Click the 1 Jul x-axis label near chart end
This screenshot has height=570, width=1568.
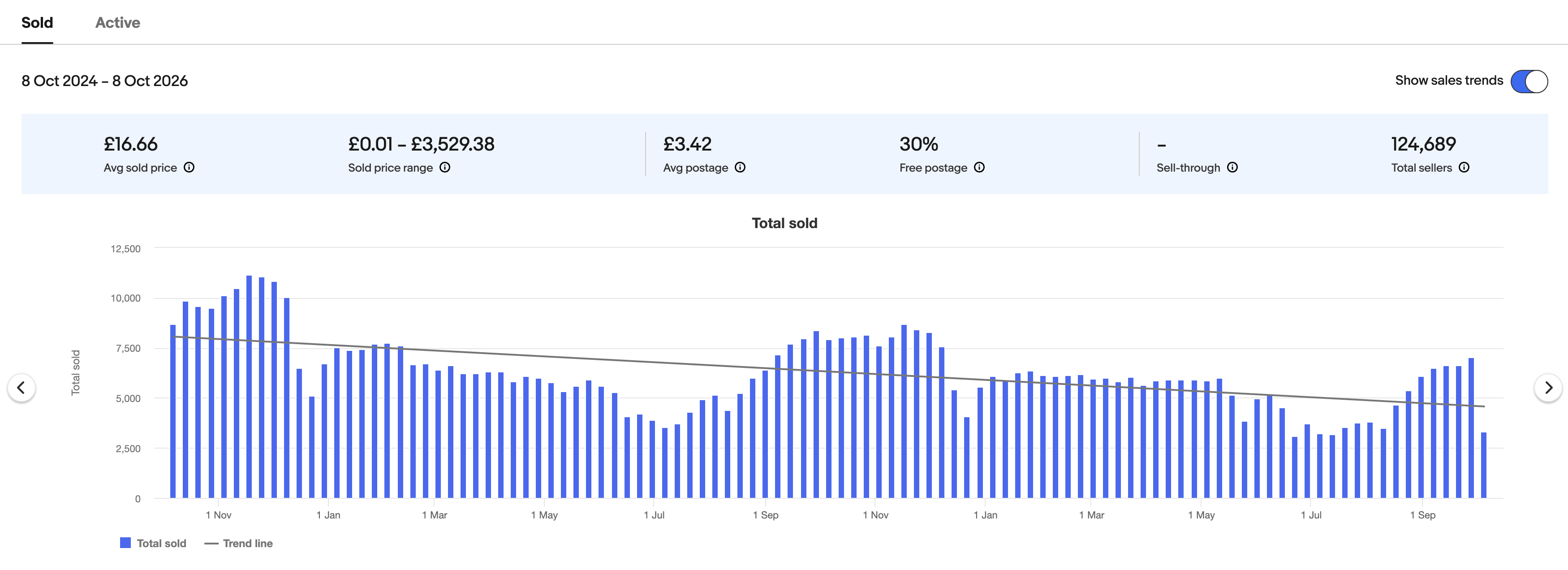(x=1310, y=515)
